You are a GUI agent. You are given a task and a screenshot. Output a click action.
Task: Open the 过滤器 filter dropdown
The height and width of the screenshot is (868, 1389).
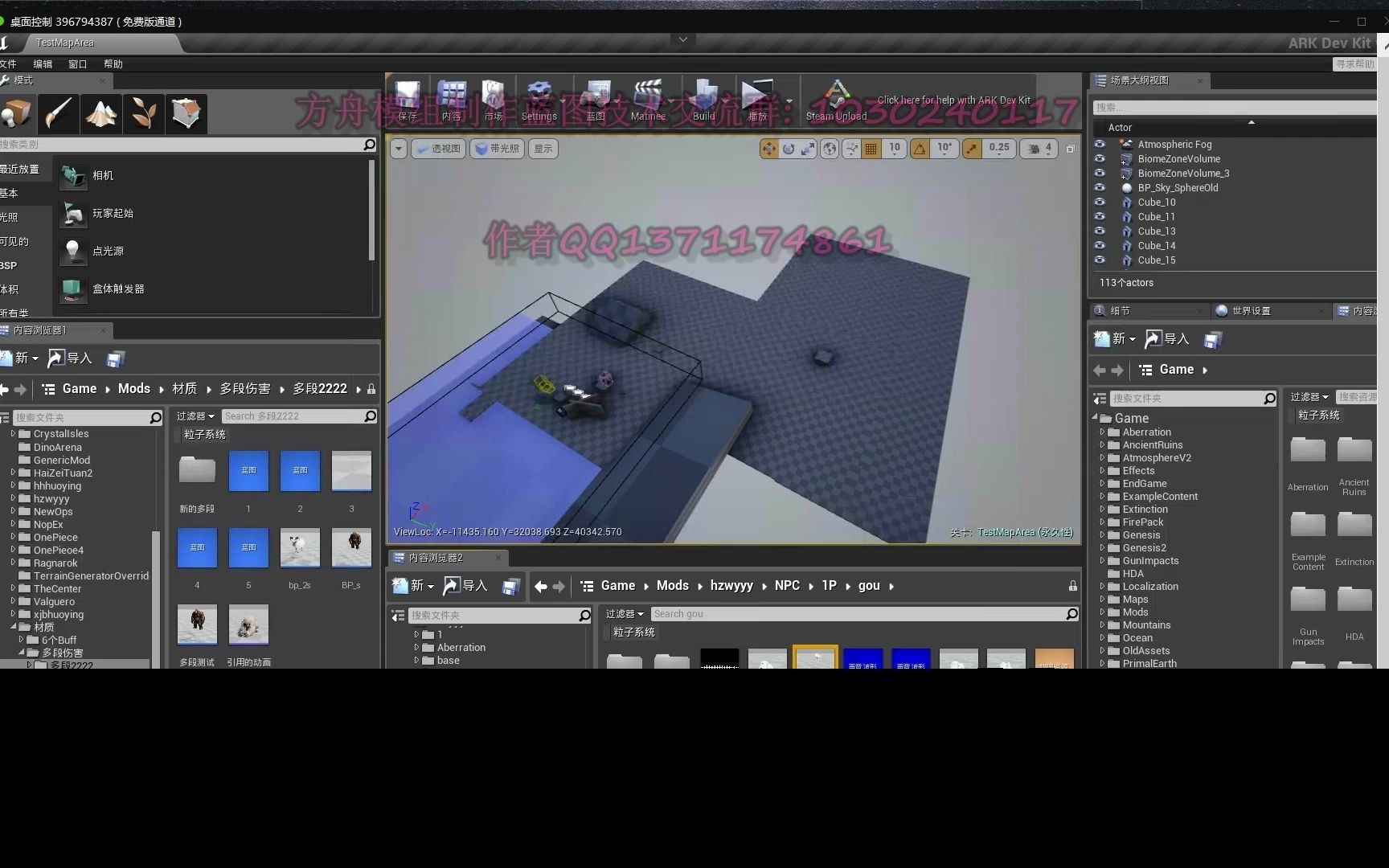[x=195, y=416]
